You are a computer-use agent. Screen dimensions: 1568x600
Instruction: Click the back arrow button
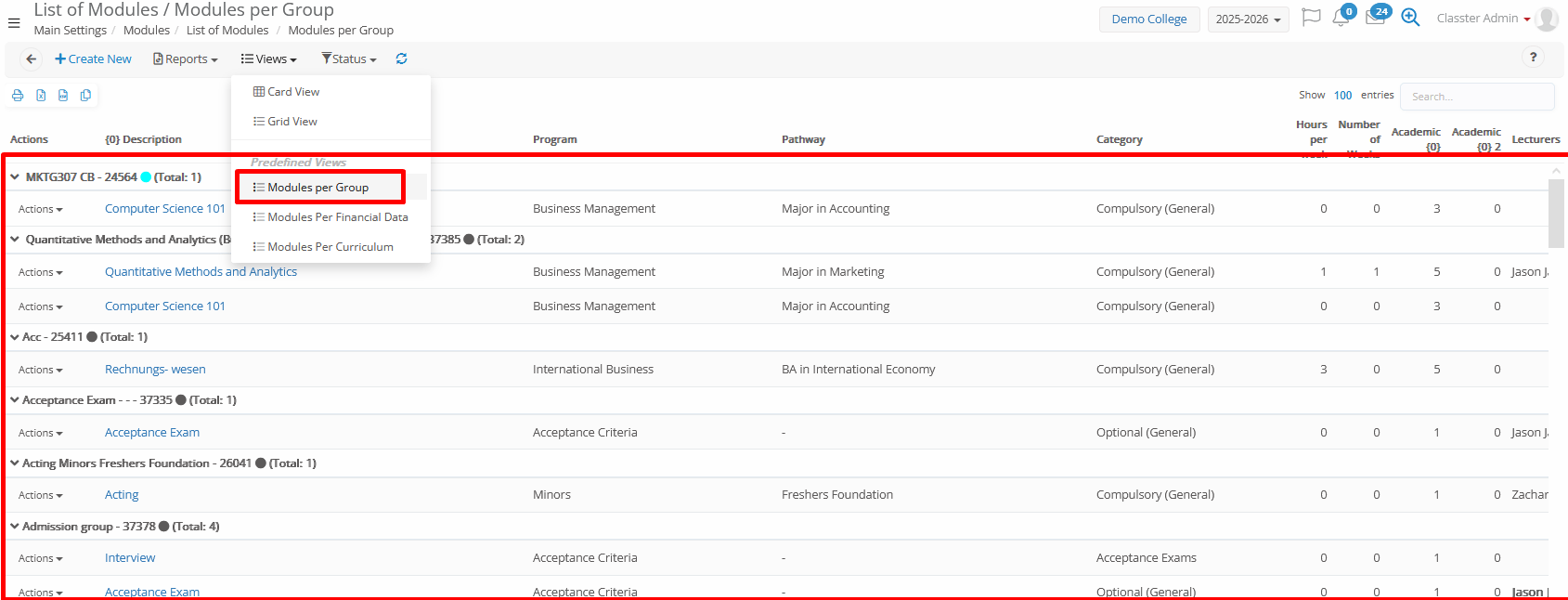tap(32, 59)
